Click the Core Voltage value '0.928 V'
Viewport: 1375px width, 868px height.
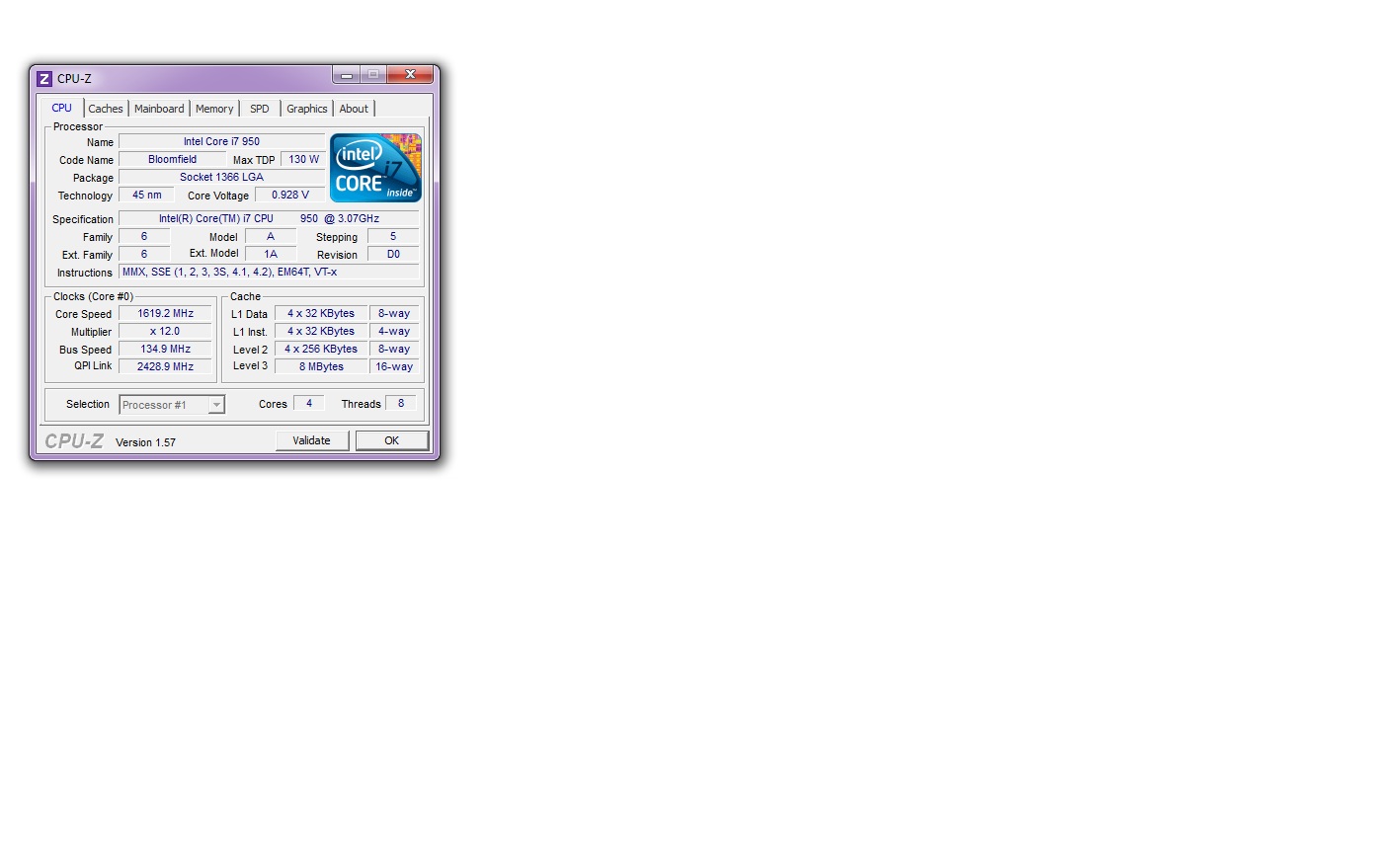click(290, 196)
